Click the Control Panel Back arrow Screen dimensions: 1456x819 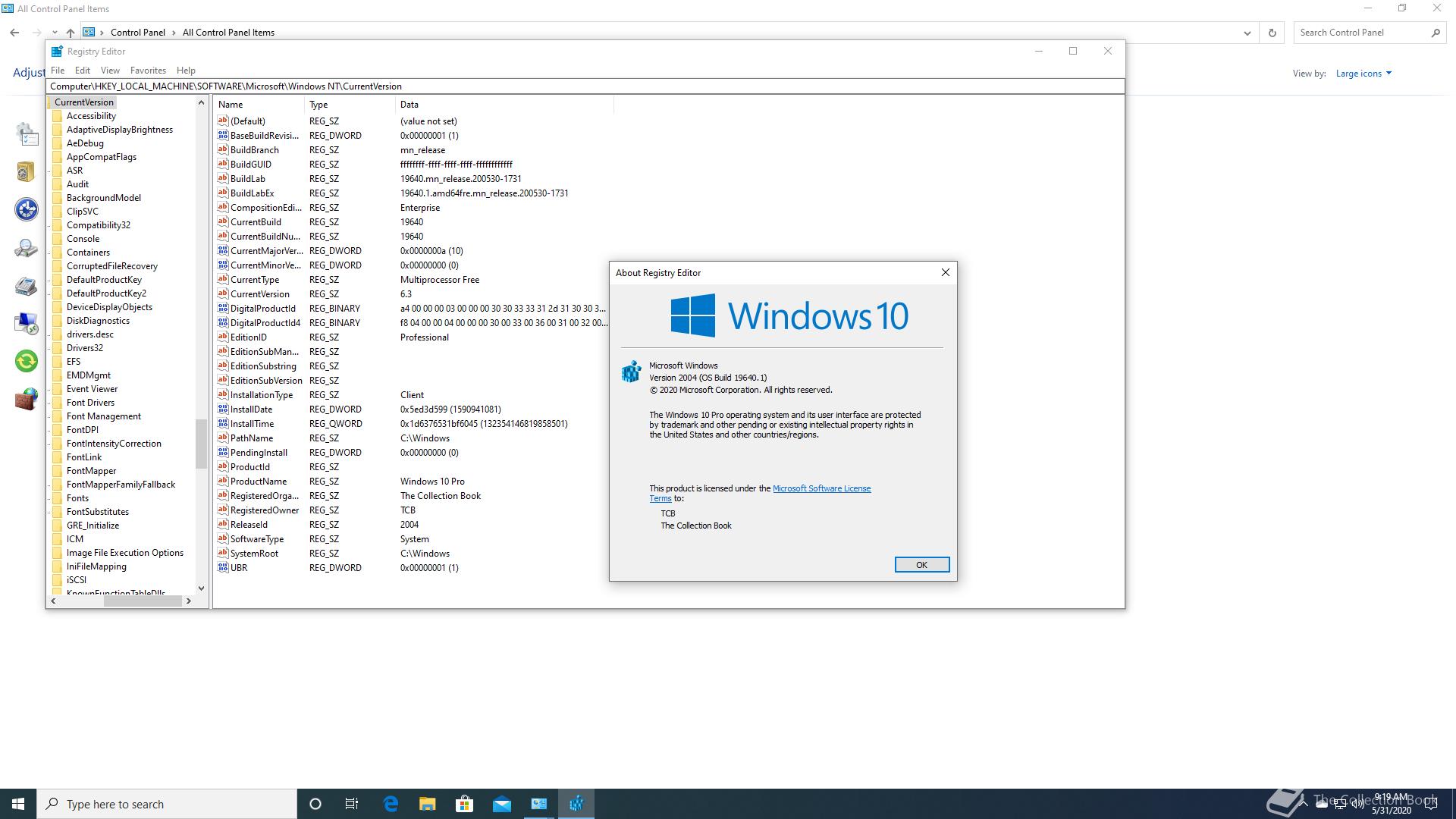click(x=14, y=33)
